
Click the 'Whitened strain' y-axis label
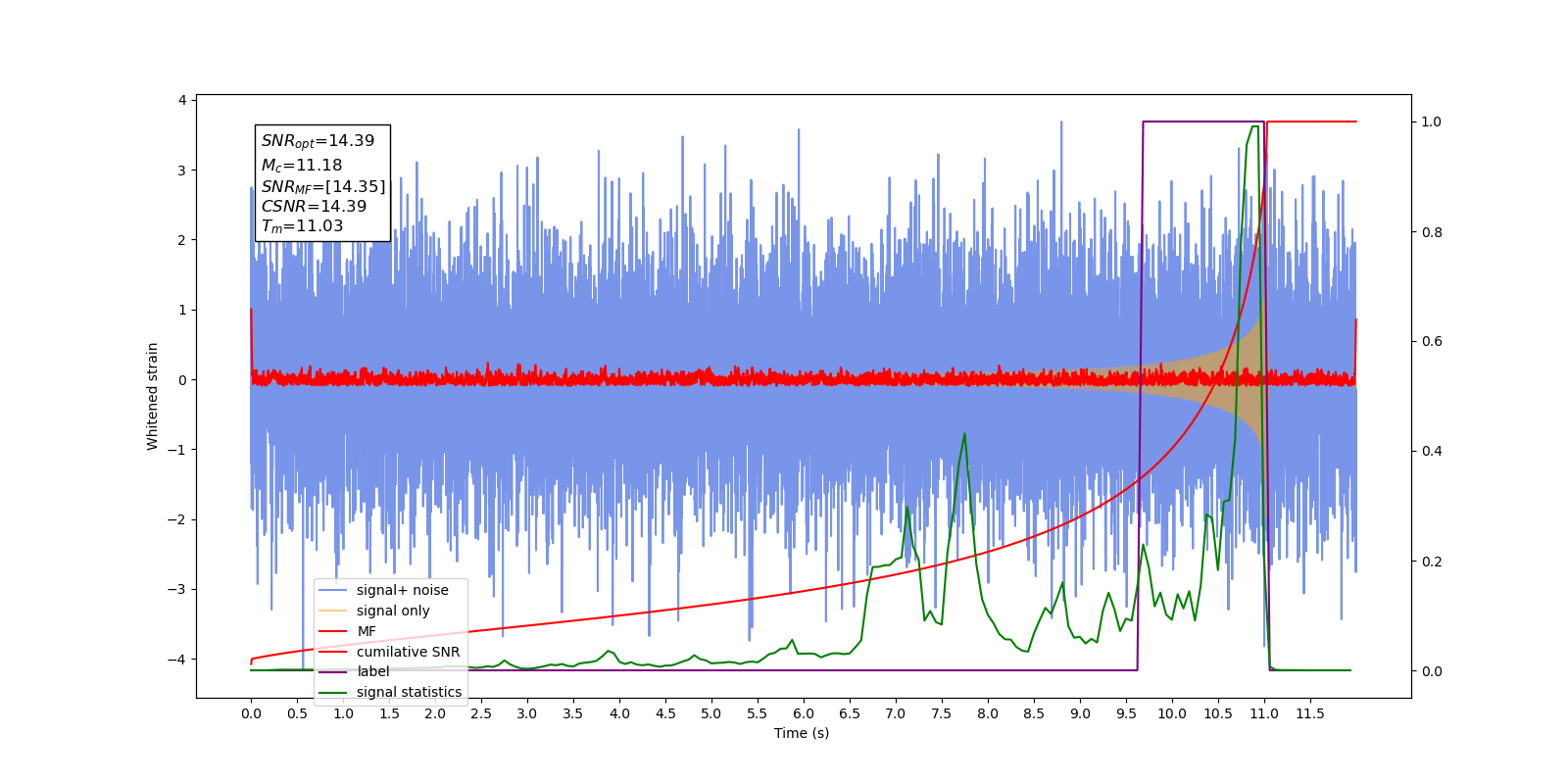coord(152,396)
